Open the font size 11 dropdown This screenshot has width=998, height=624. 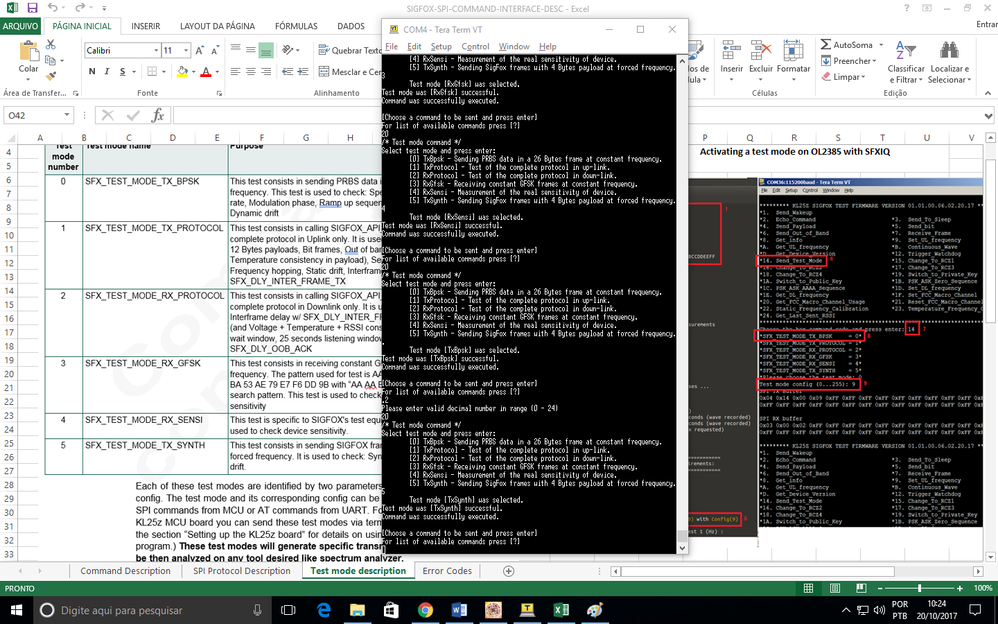pyautogui.click(x=186, y=50)
